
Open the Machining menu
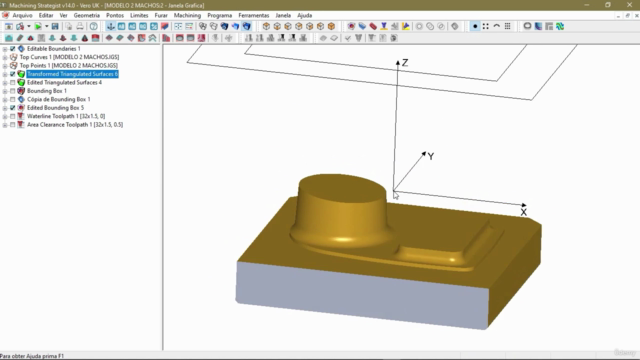(187, 16)
